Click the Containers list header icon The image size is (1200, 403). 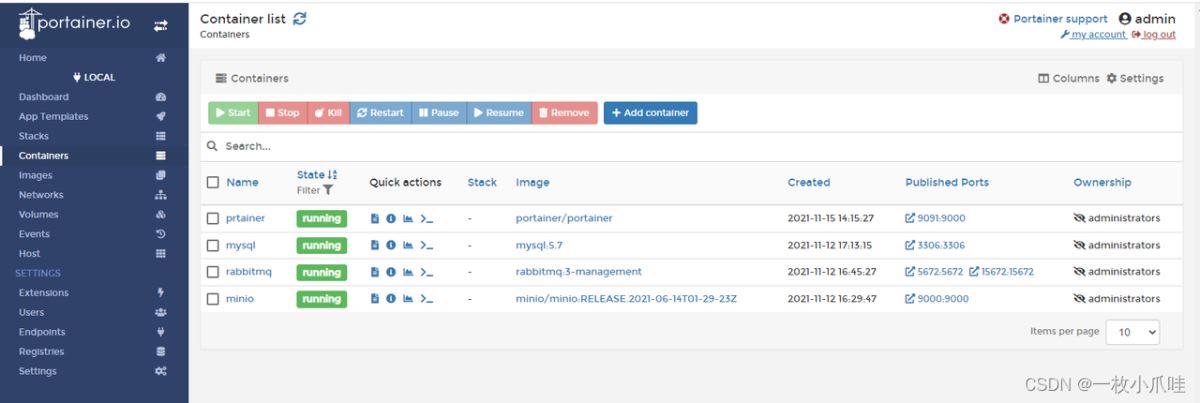click(x=221, y=78)
